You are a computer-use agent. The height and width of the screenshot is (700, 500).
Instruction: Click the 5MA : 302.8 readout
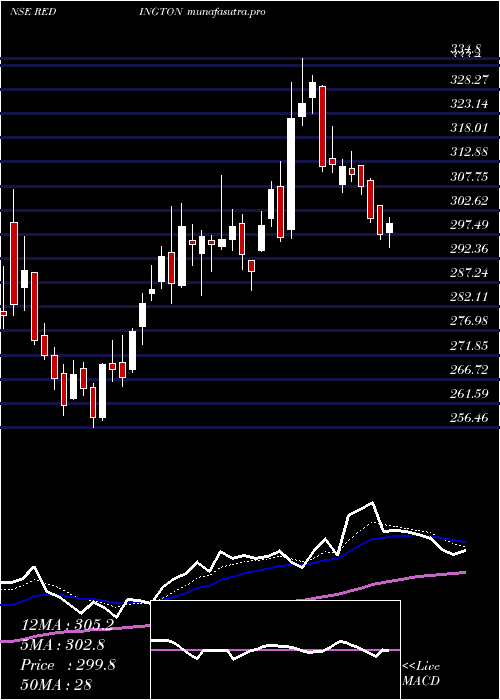click(62, 645)
